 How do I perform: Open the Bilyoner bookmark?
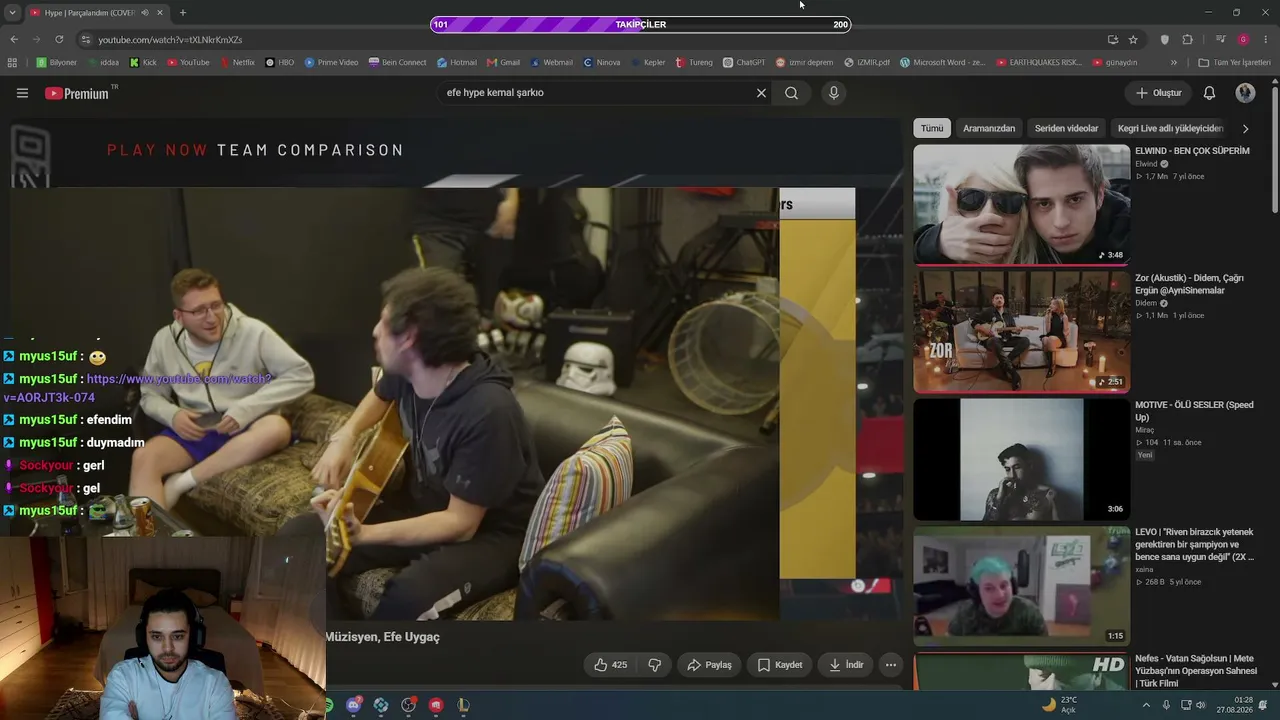point(56,63)
